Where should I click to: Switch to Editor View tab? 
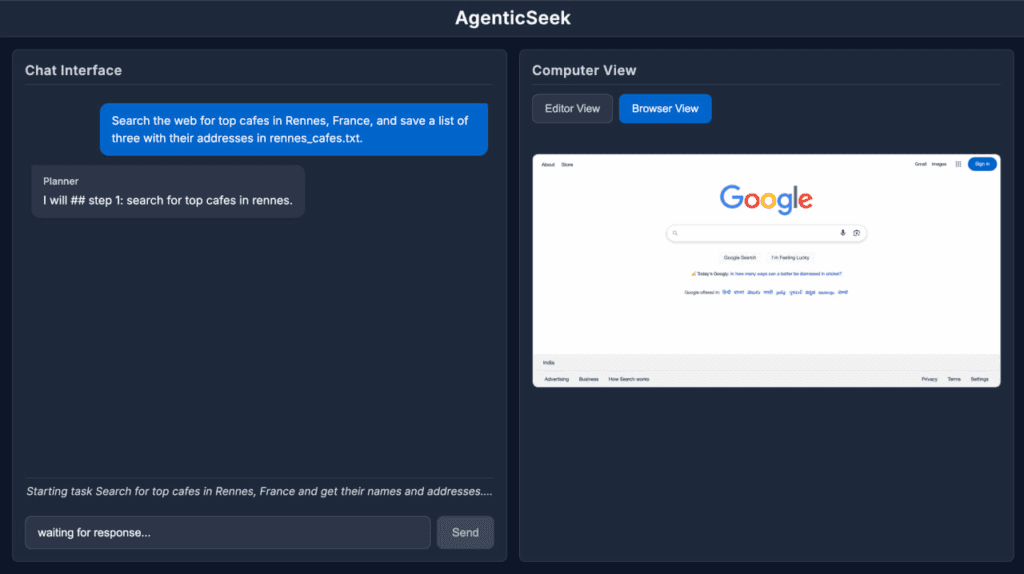[572, 108]
